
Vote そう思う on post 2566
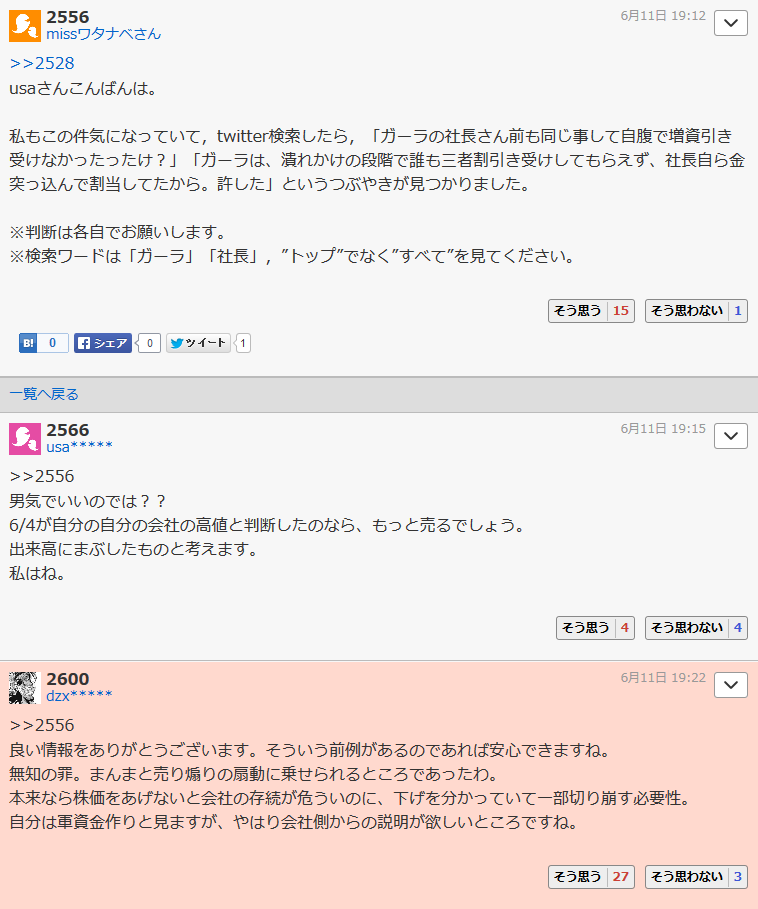pyautogui.click(x=595, y=628)
